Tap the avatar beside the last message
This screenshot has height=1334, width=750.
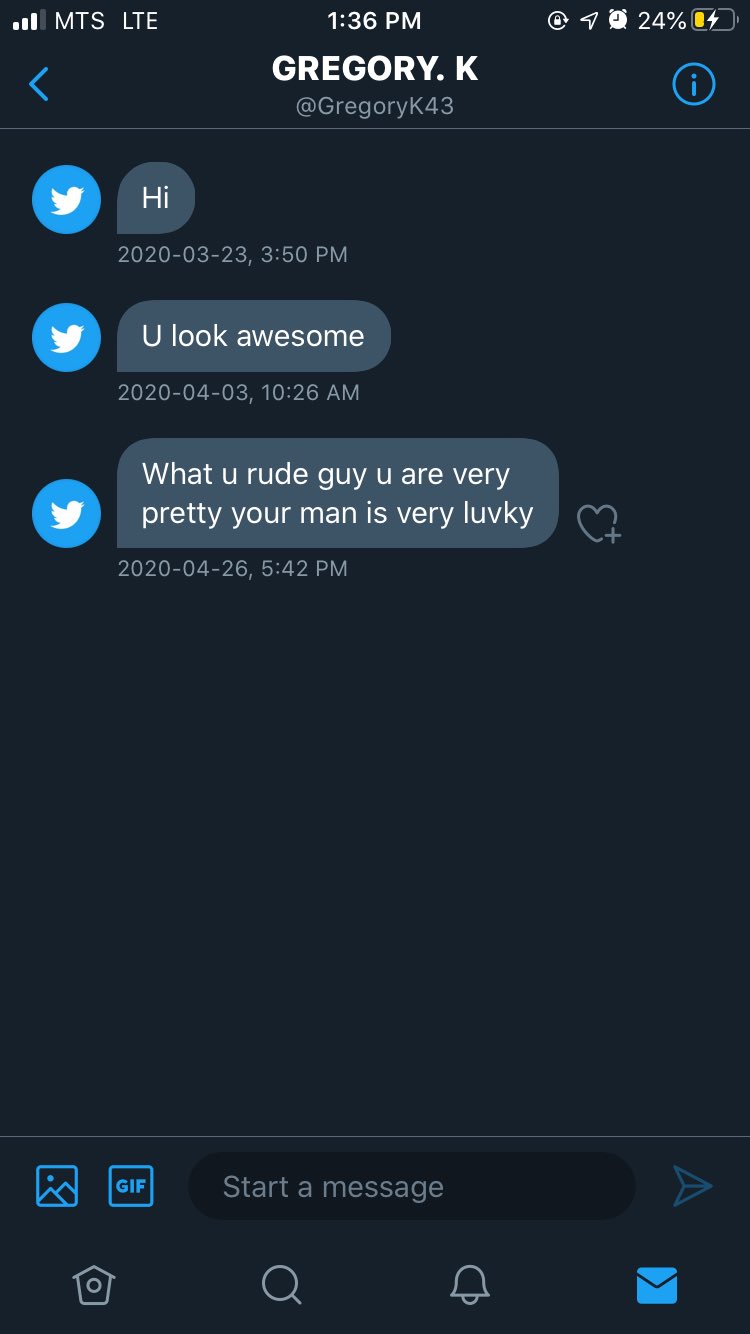click(x=67, y=513)
